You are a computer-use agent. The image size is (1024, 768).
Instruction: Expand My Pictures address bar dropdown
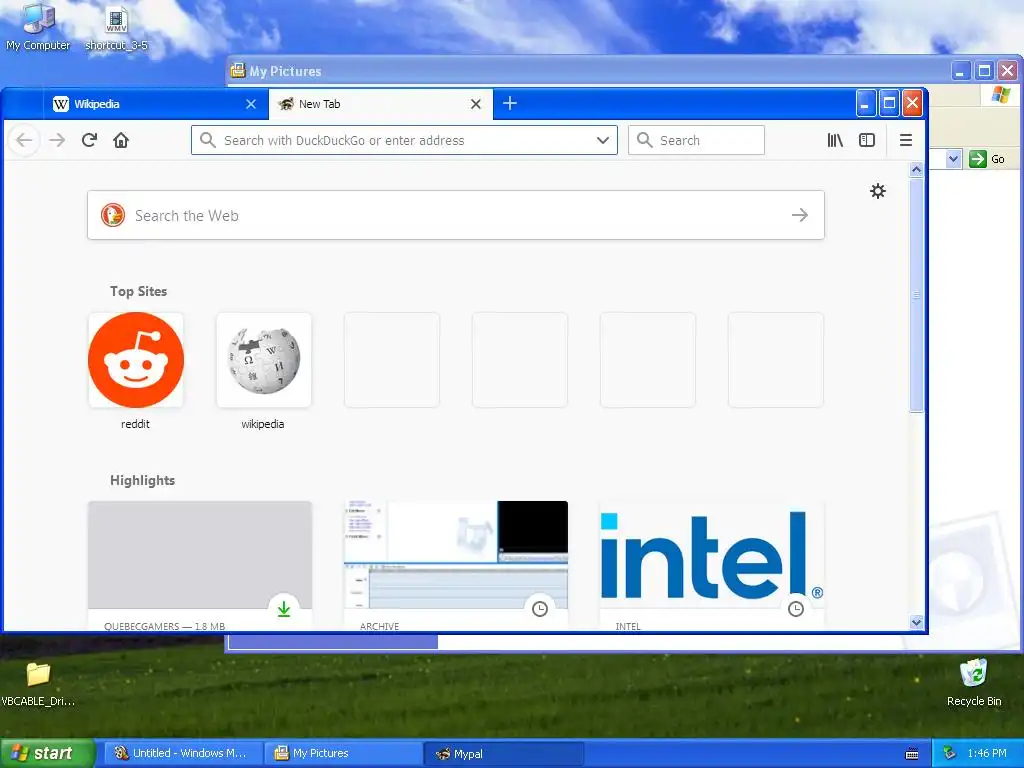[x=953, y=159]
